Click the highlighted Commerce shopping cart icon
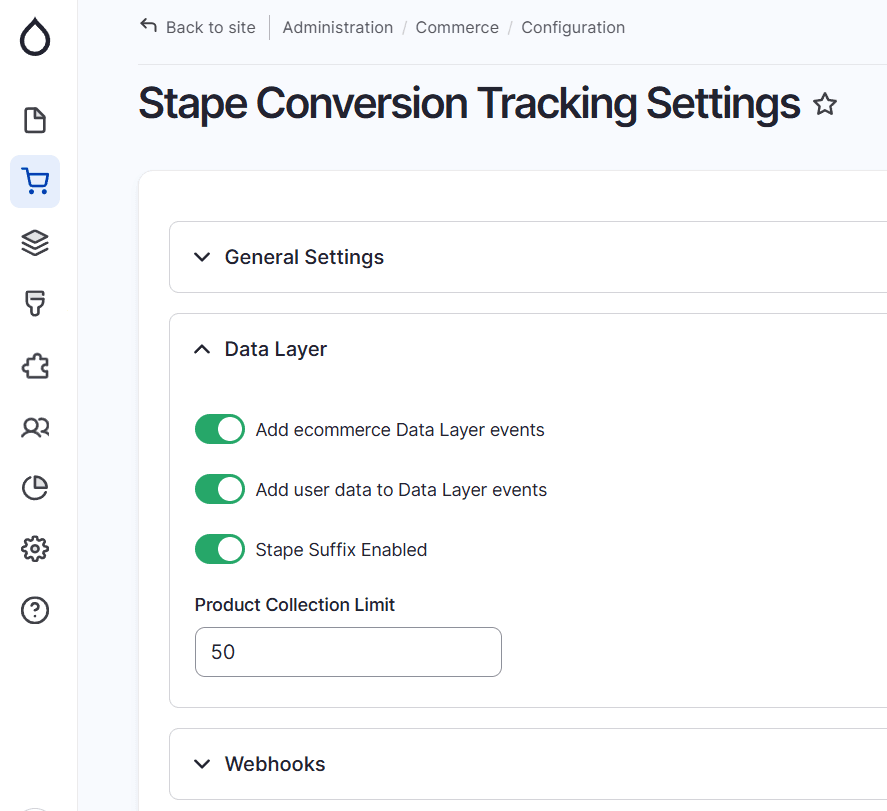 click(x=35, y=181)
